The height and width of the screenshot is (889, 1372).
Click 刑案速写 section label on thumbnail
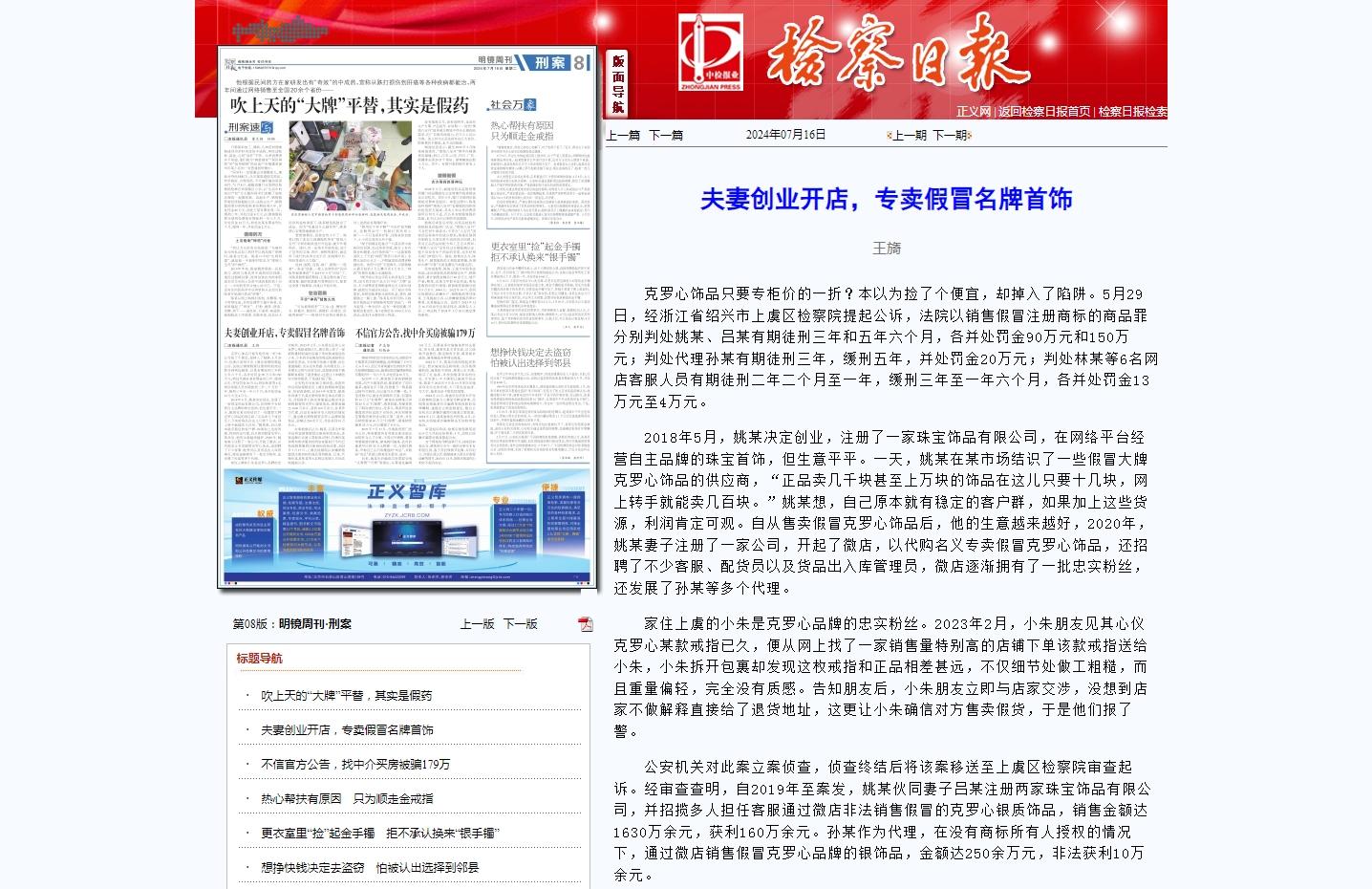pyautogui.click(x=249, y=127)
